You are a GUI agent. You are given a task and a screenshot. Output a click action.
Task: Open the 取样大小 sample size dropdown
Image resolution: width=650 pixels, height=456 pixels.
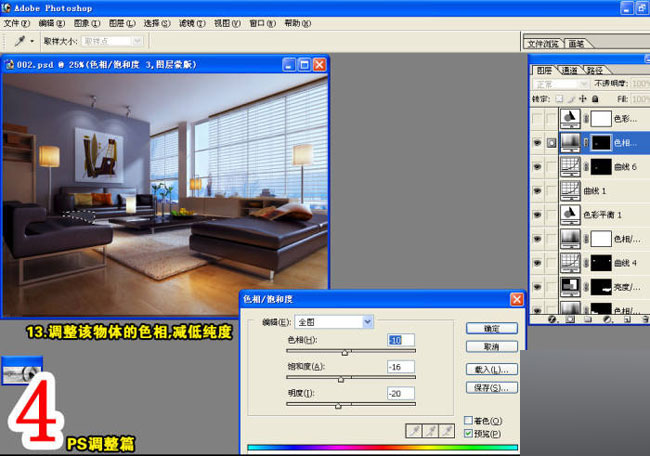click(113, 41)
